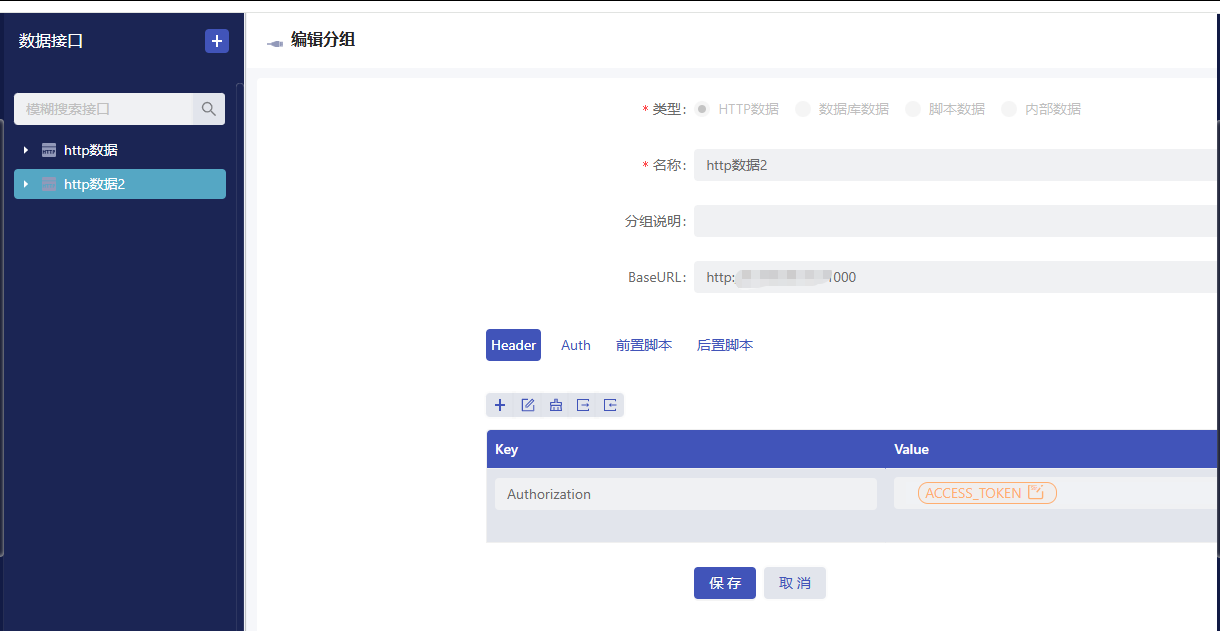Click the magnifier icon in sidebar search

click(x=208, y=109)
